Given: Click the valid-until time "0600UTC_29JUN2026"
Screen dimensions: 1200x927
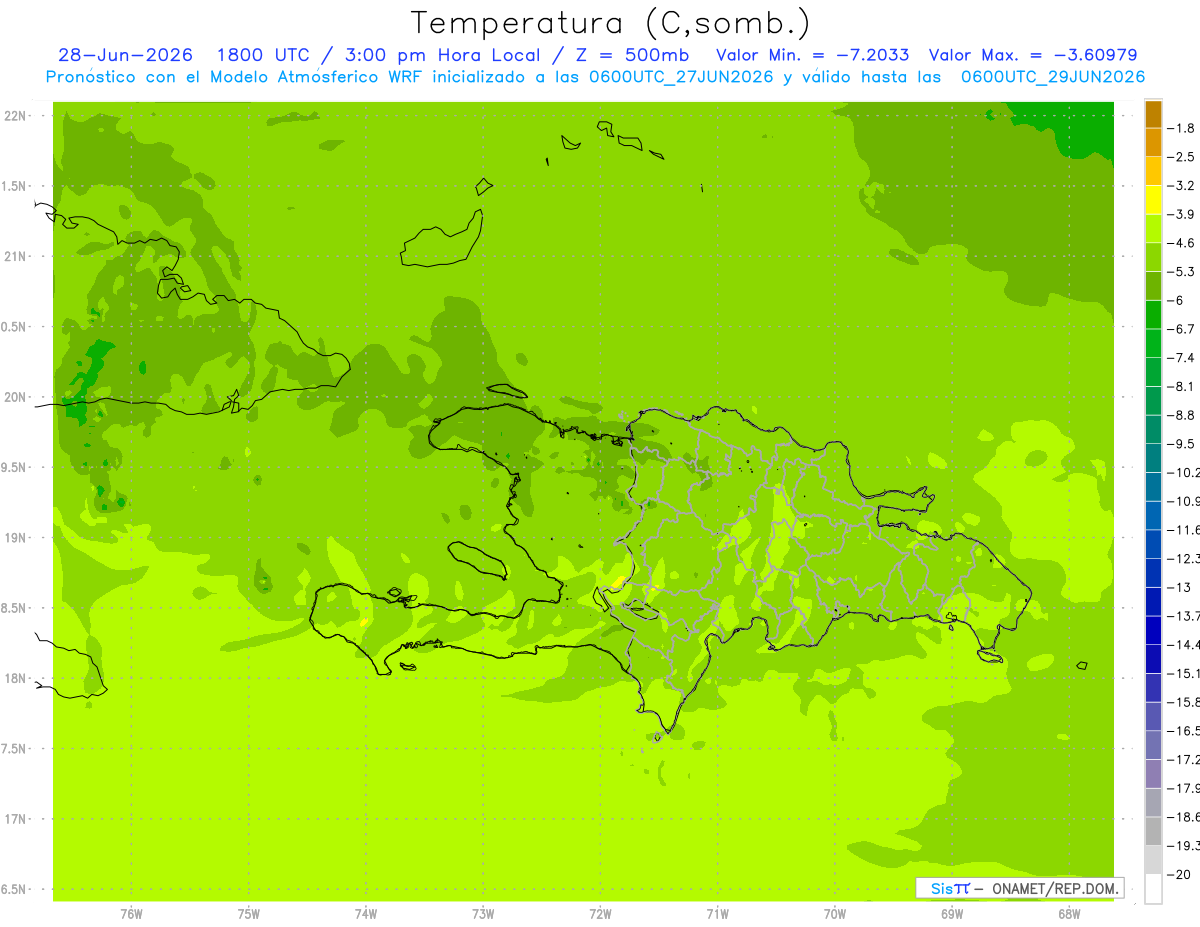Looking at the screenshot, I should [1053, 77].
